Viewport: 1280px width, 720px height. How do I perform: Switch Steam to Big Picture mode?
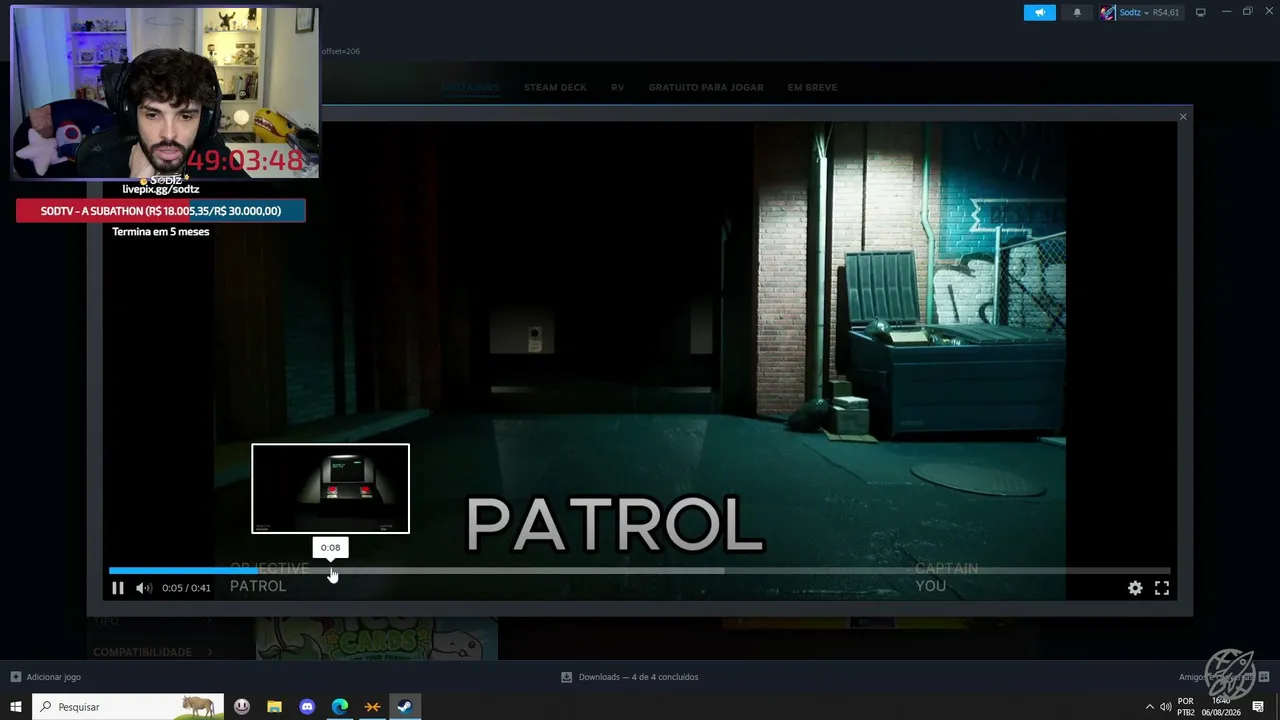pos(1201,12)
